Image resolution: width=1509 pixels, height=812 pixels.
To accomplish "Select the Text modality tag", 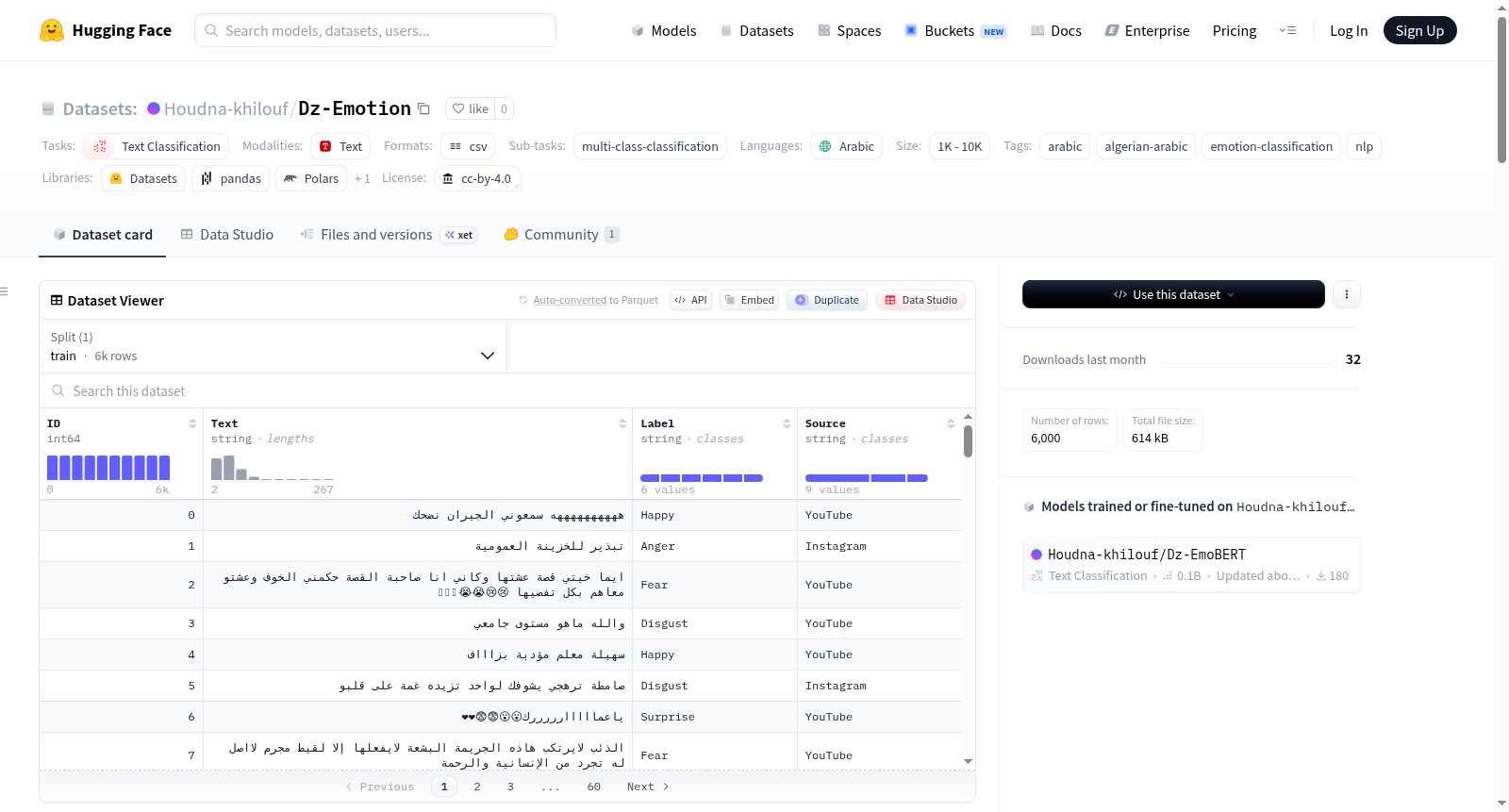I will point(340,146).
